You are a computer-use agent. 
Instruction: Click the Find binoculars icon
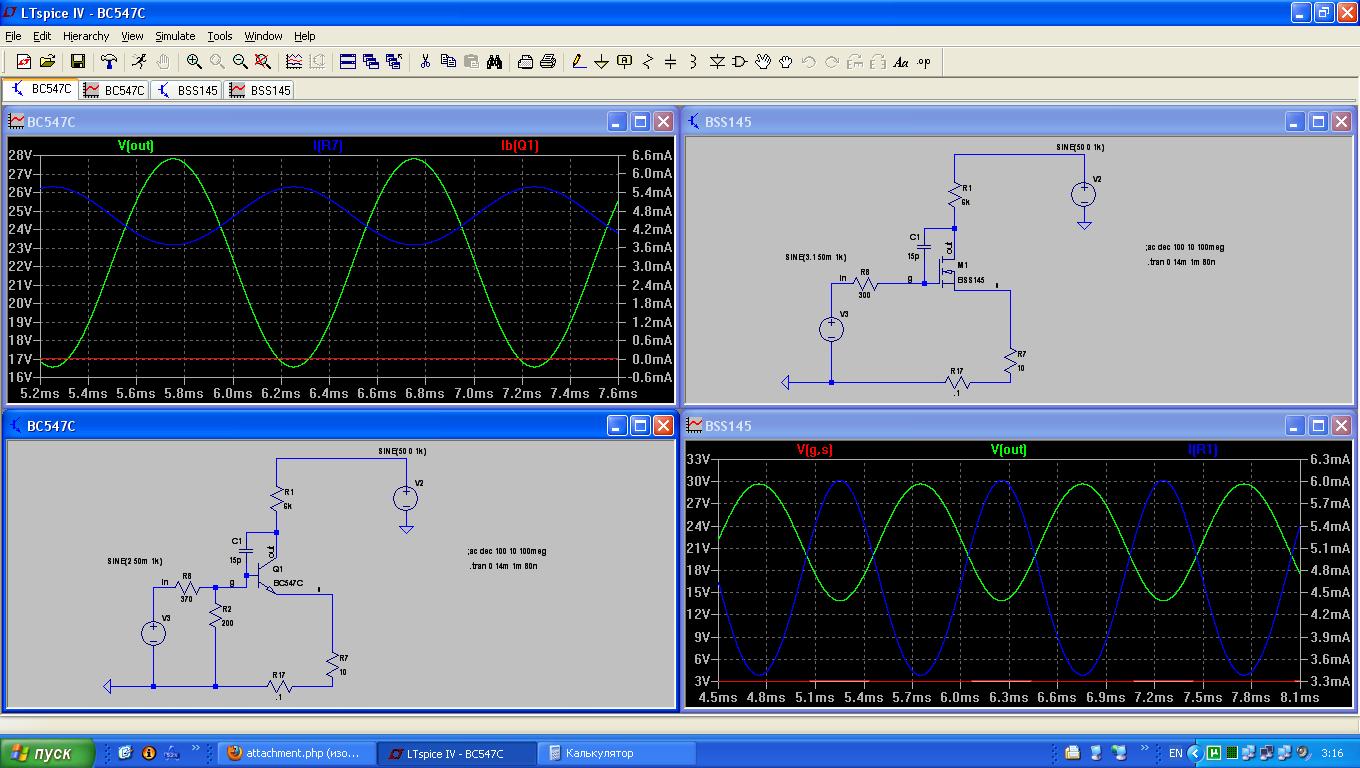click(494, 62)
